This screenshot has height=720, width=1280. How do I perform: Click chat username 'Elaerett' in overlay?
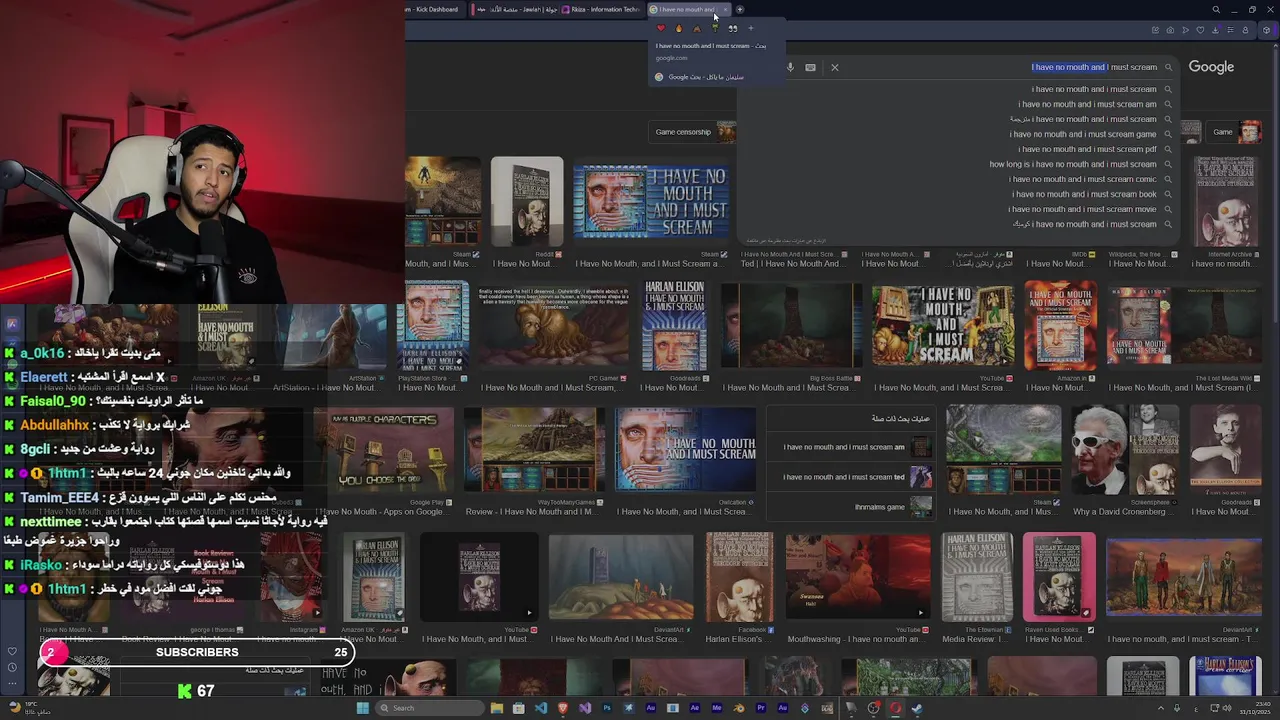(x=43, y=378)
